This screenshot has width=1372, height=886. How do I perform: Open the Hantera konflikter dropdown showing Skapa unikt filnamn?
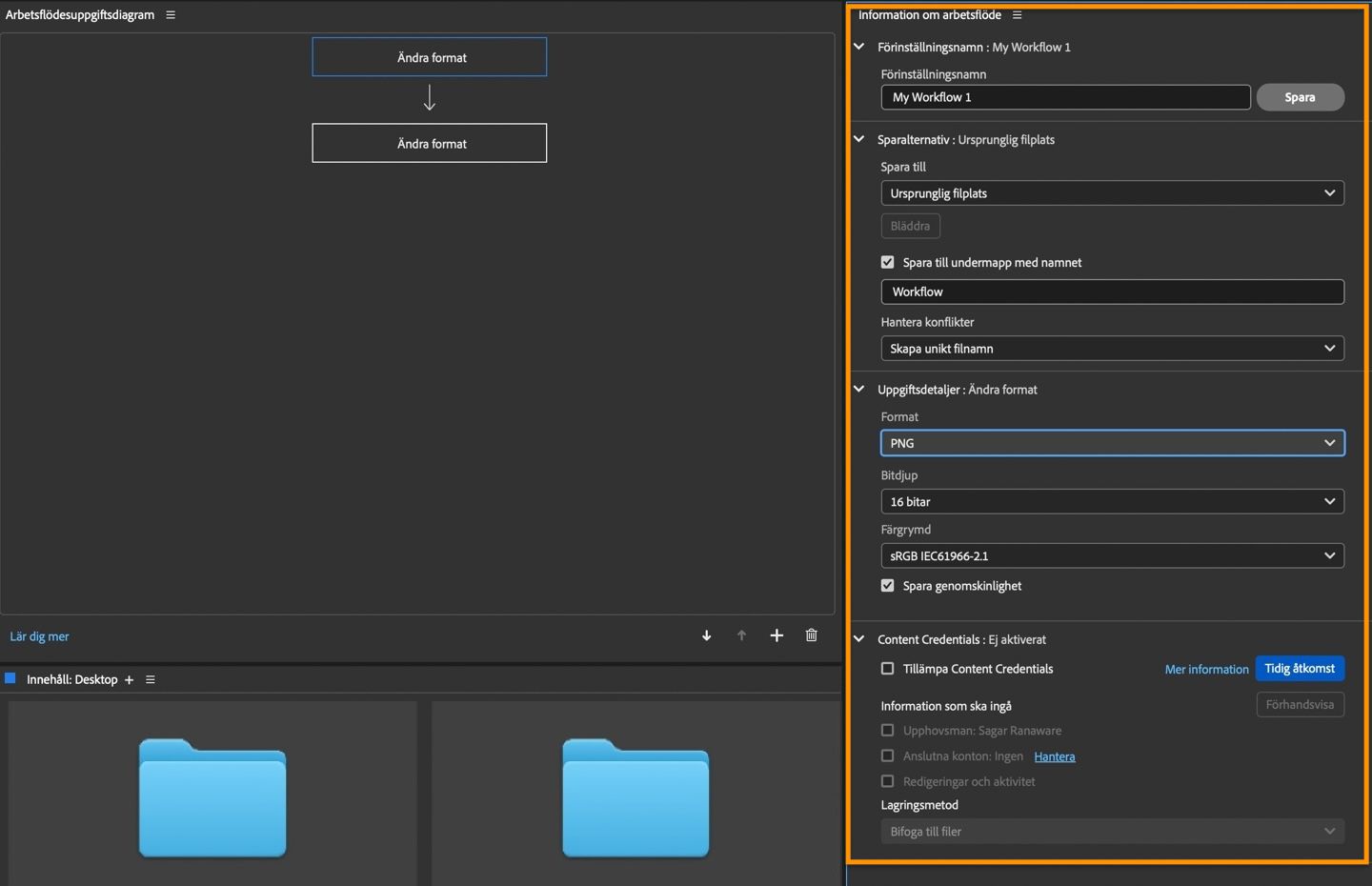(x=1112, y=349)
